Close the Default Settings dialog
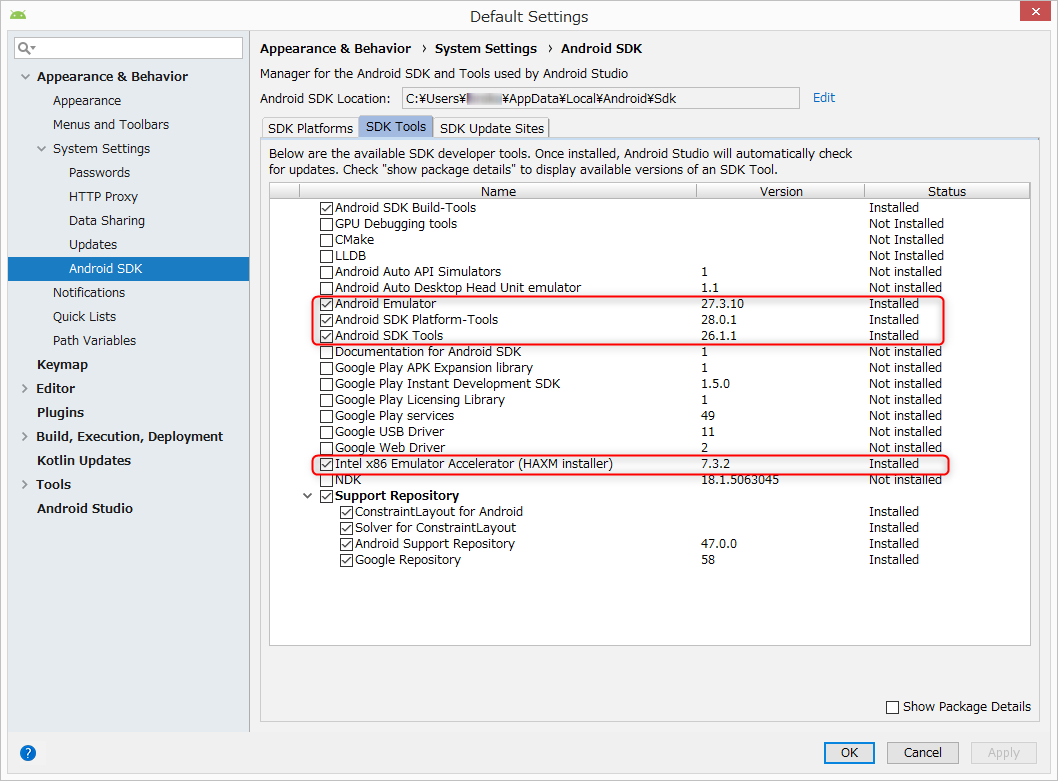The image size is (1058, 781). pos(1035,11)
